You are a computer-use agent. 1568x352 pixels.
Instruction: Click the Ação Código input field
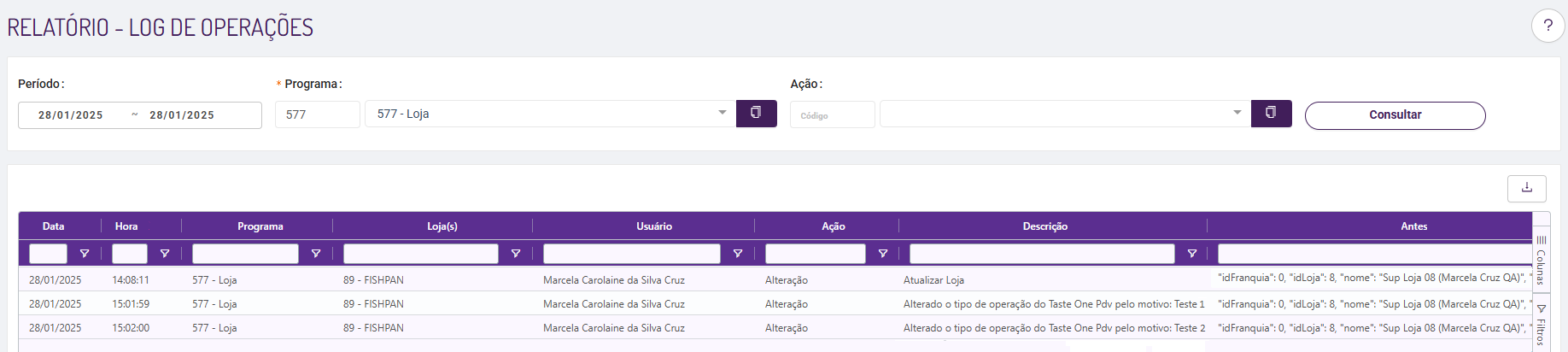pos(832,114)
